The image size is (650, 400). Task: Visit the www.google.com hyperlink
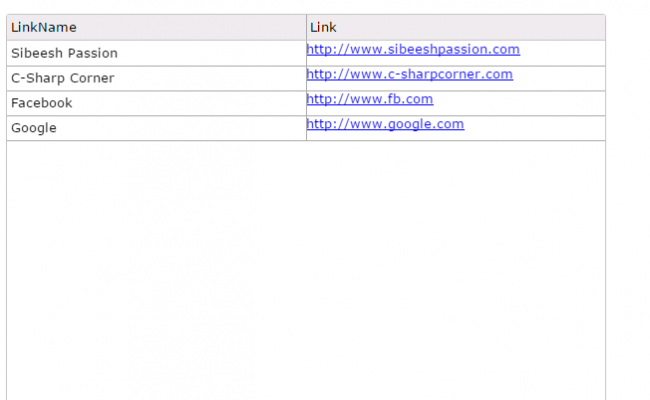coord(385,124)
